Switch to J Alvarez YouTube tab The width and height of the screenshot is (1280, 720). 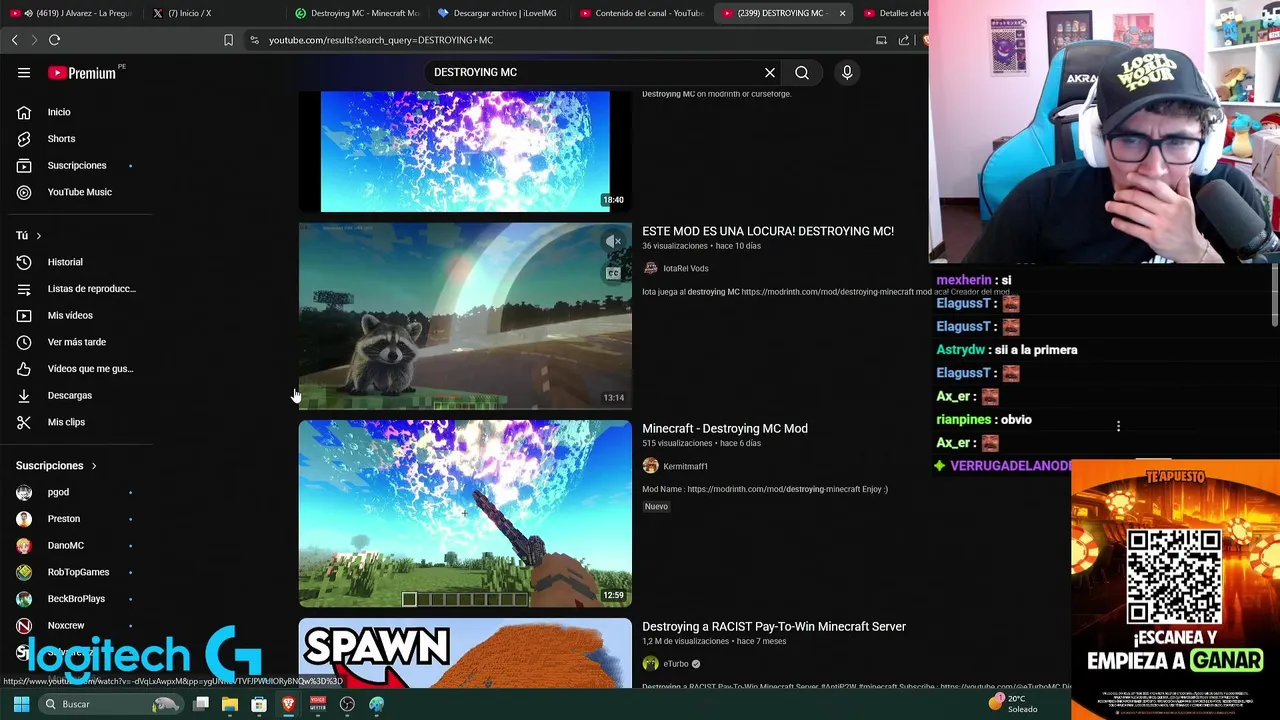(x=73, y=13)
